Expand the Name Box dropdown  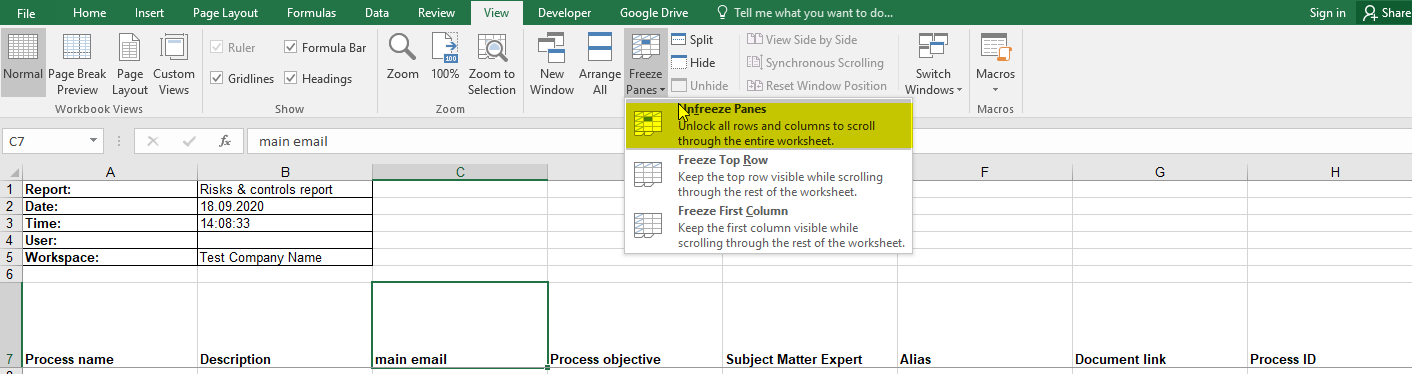94,141
